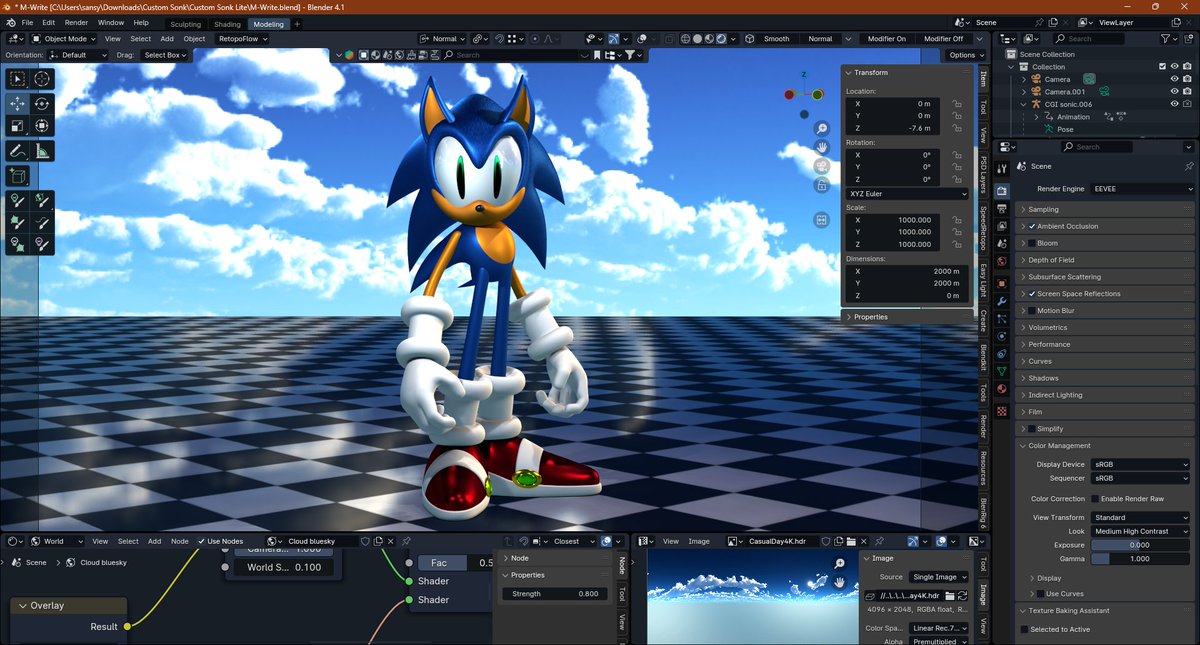Select the Add Cube tool
Screen dimensions: 1200x645
pyautogui.click(x=18, y=176)
